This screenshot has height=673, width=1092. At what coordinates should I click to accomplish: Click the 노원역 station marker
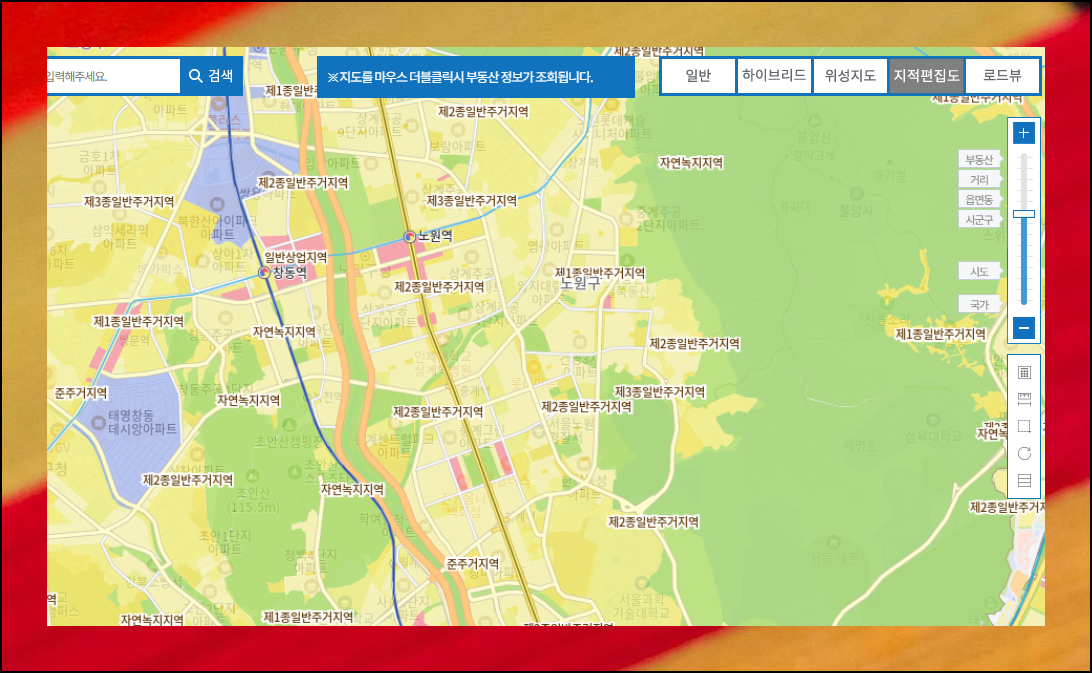(x=410, y=237)
